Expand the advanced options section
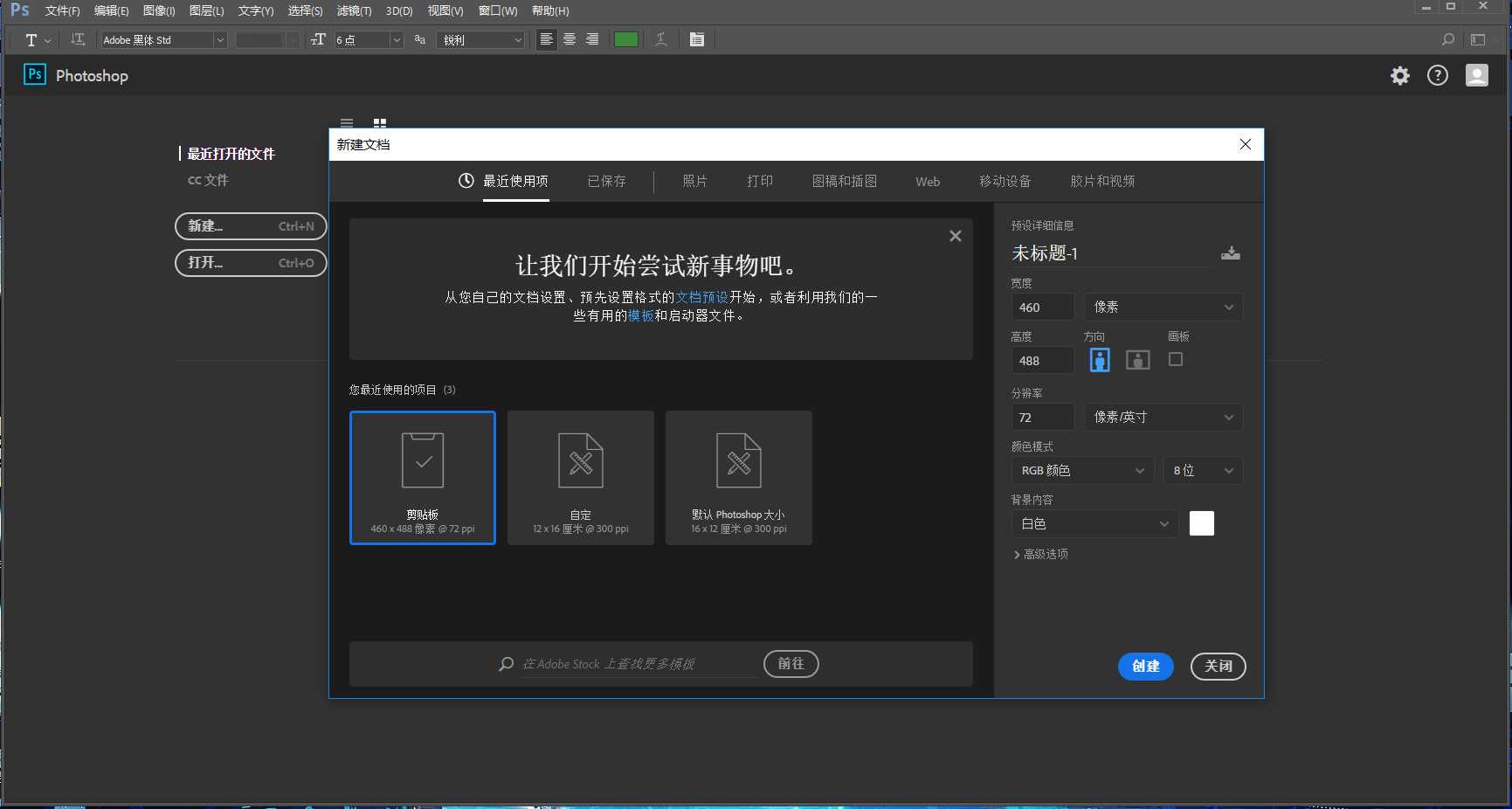The height and width of the screenshot is (809, 1512). 1040,554
